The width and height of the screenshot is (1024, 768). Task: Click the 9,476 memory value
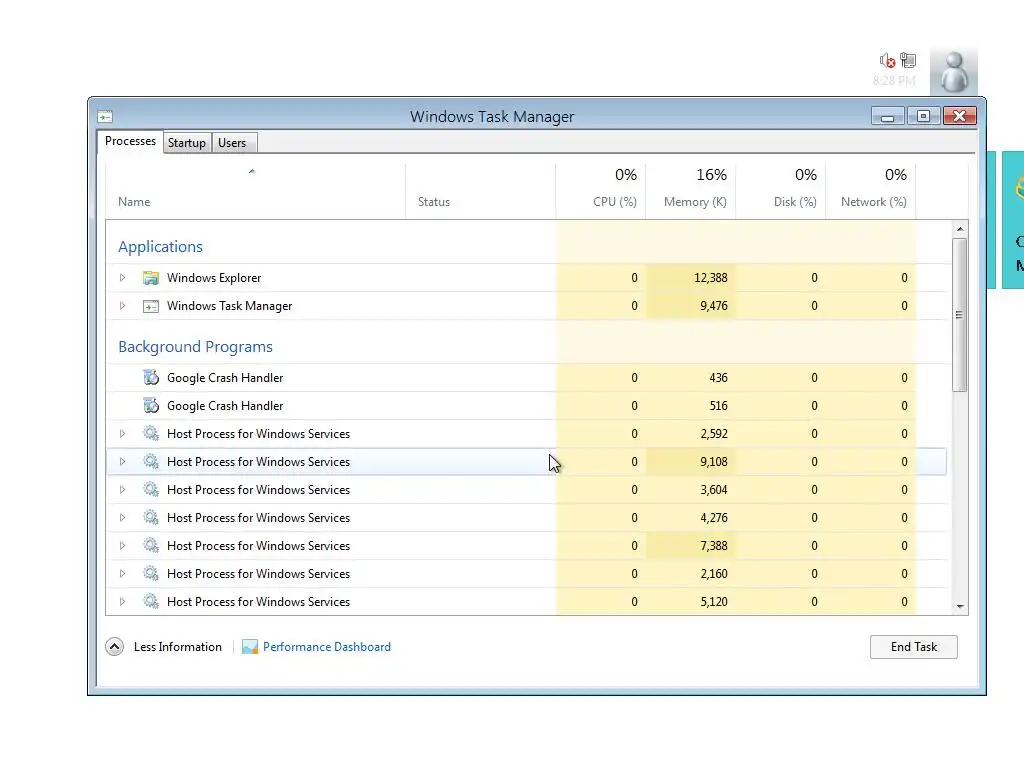[x=714, y=306]
